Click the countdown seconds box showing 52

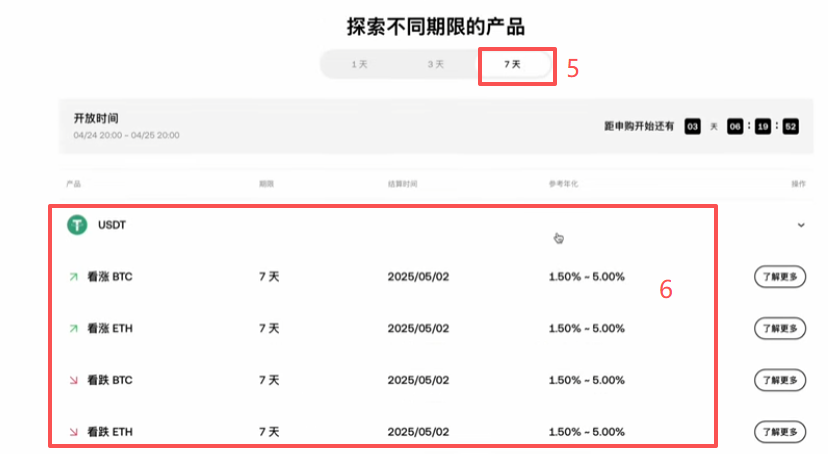tap(791, 126)
